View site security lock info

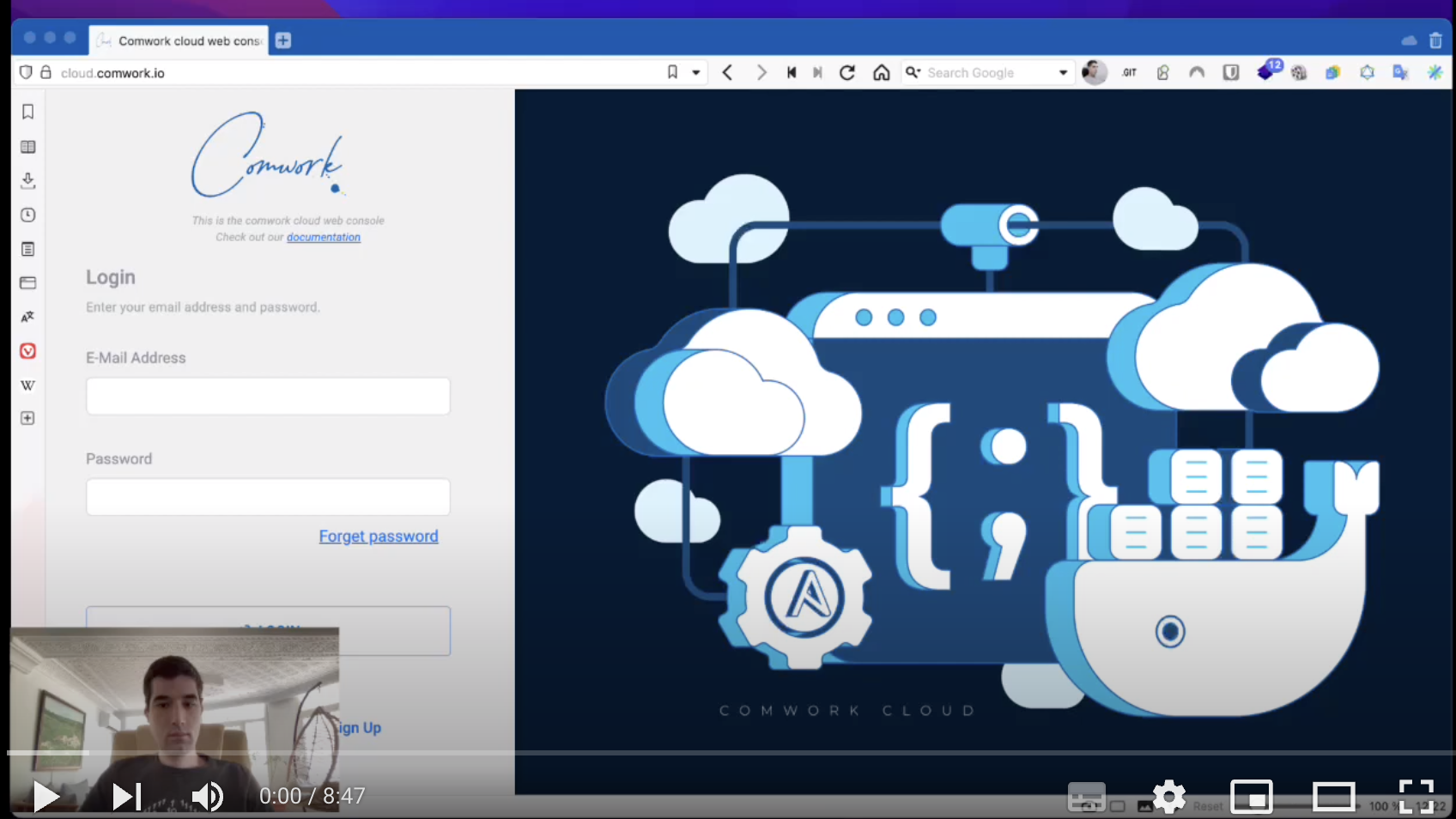[46, 73]
